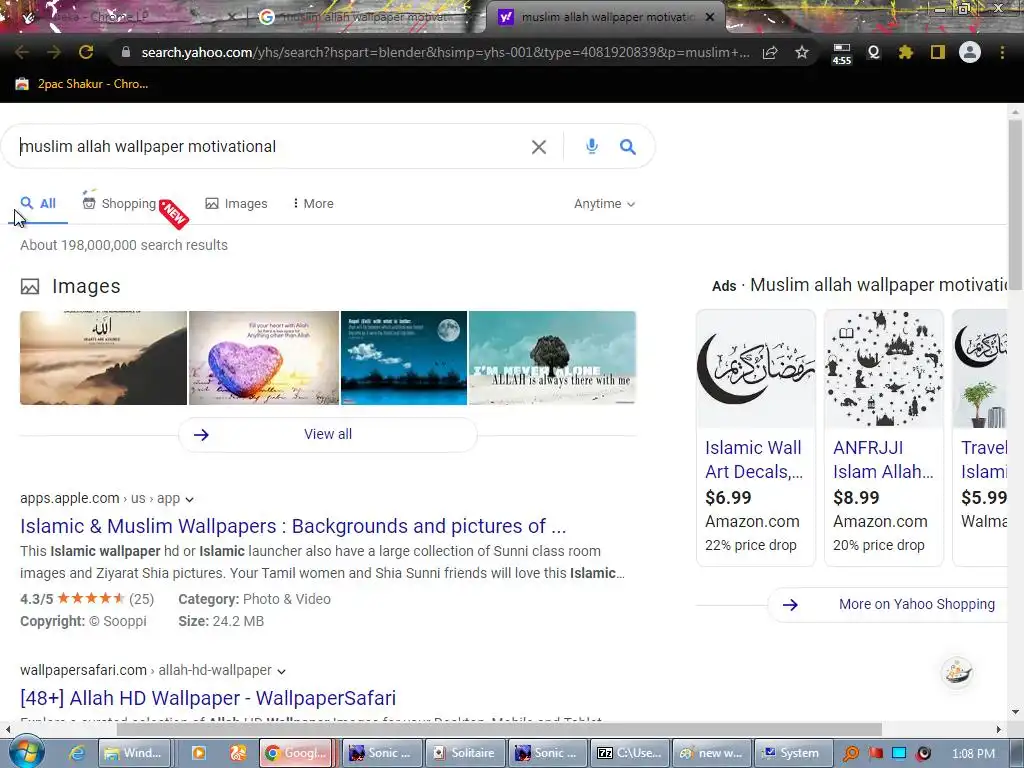Open the purple heart wallpaper thumbnail
Image resolution: width=1024 pixels, height=768 pixels.
[264, 358]
